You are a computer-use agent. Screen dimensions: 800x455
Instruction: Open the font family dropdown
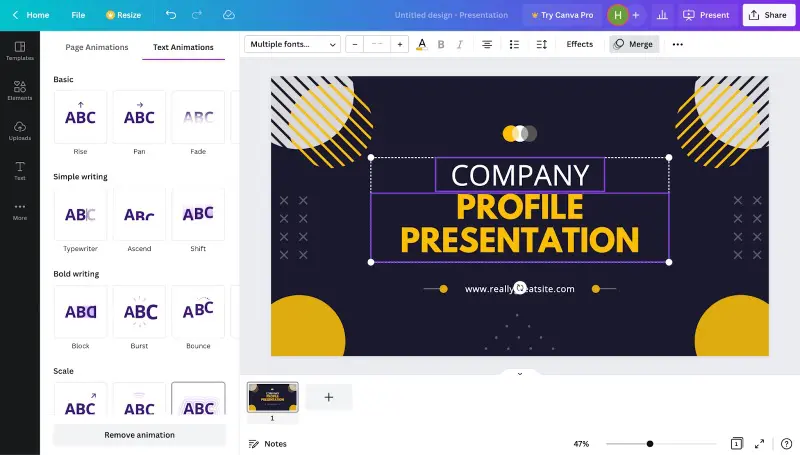(x=292, y=44)
